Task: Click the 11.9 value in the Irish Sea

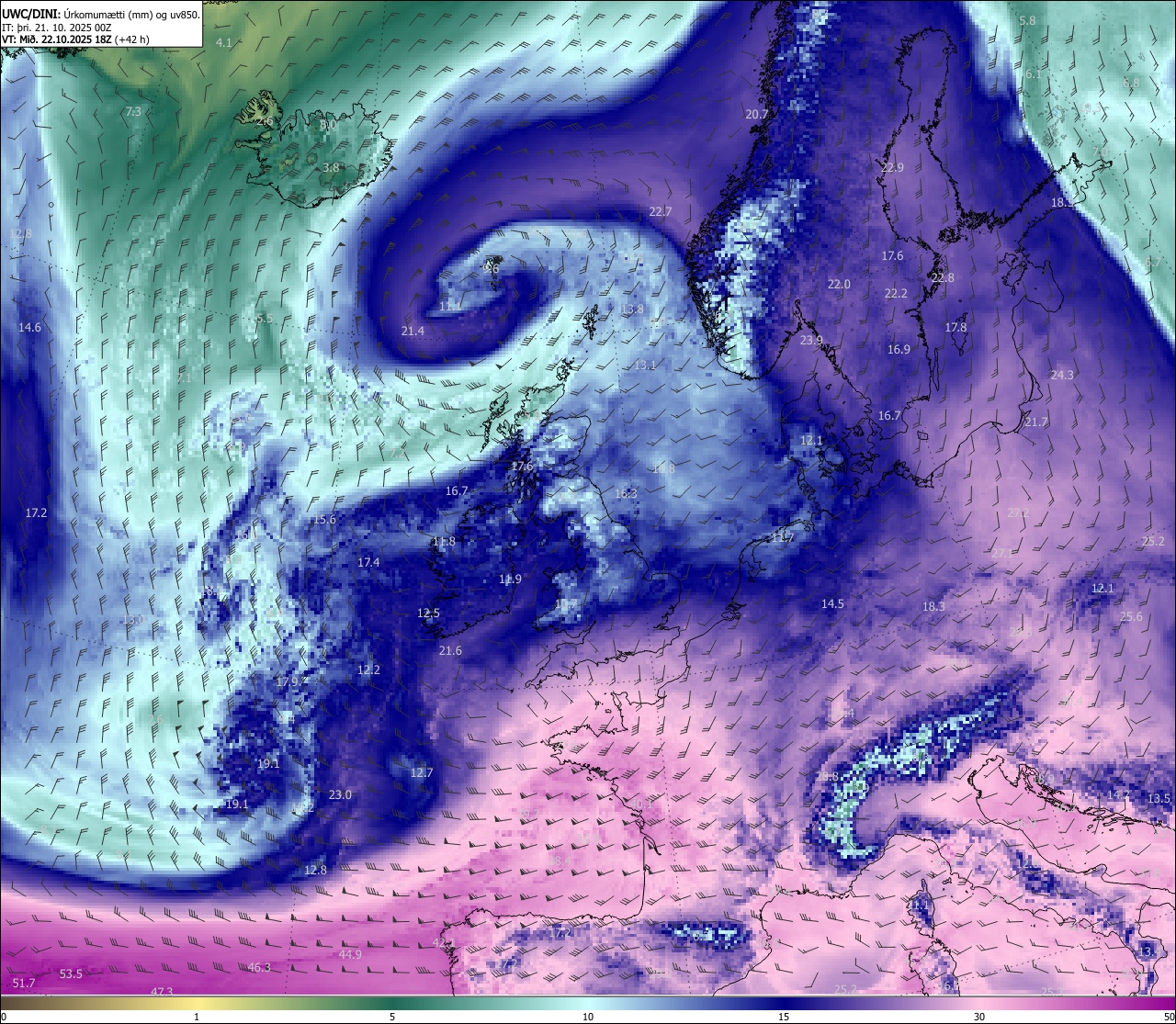Action: (x=510, y=580)
